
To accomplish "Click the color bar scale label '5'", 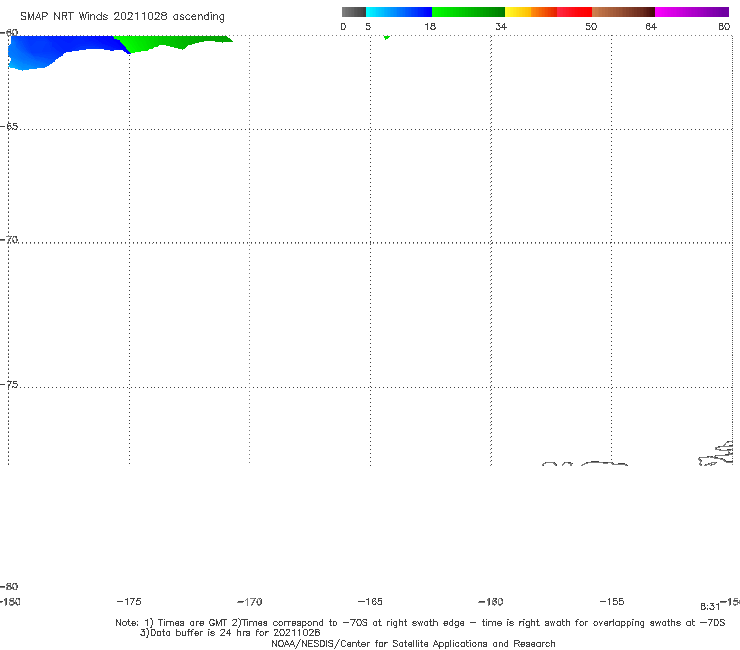I will 368,27.
